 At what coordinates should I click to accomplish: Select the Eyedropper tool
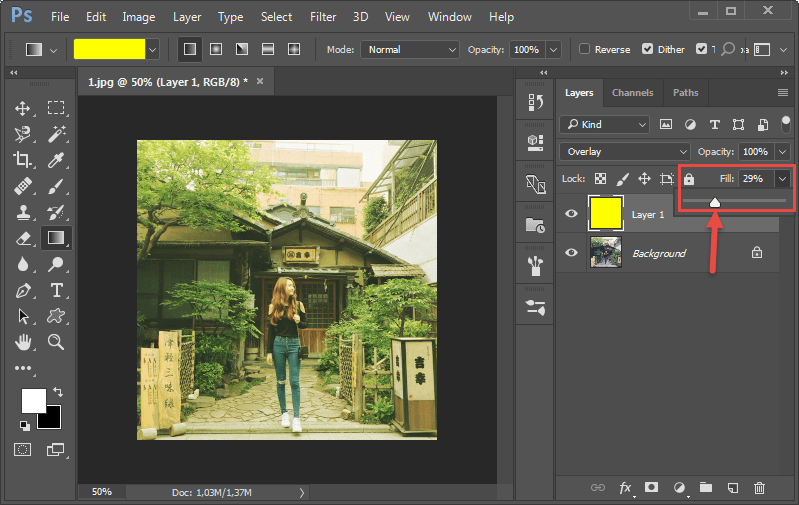(57, 160)
